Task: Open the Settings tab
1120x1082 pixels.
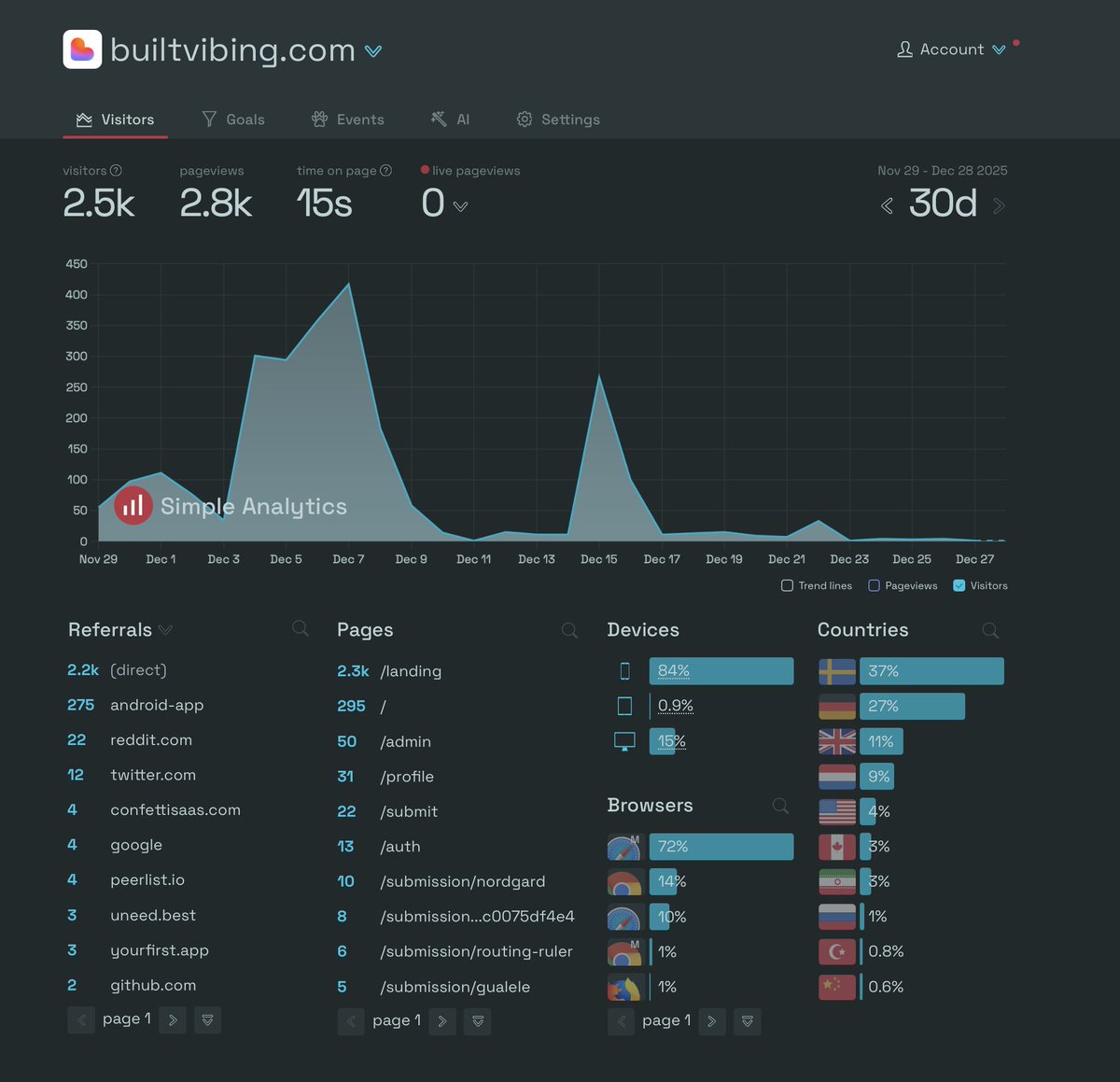Action: click(558, 119)
